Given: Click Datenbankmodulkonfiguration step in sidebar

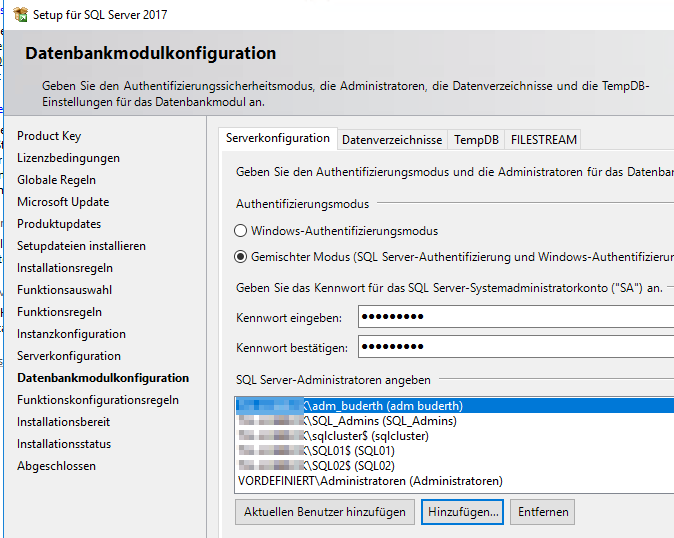Looking at the screenshot, I should [x=103, y=378].
